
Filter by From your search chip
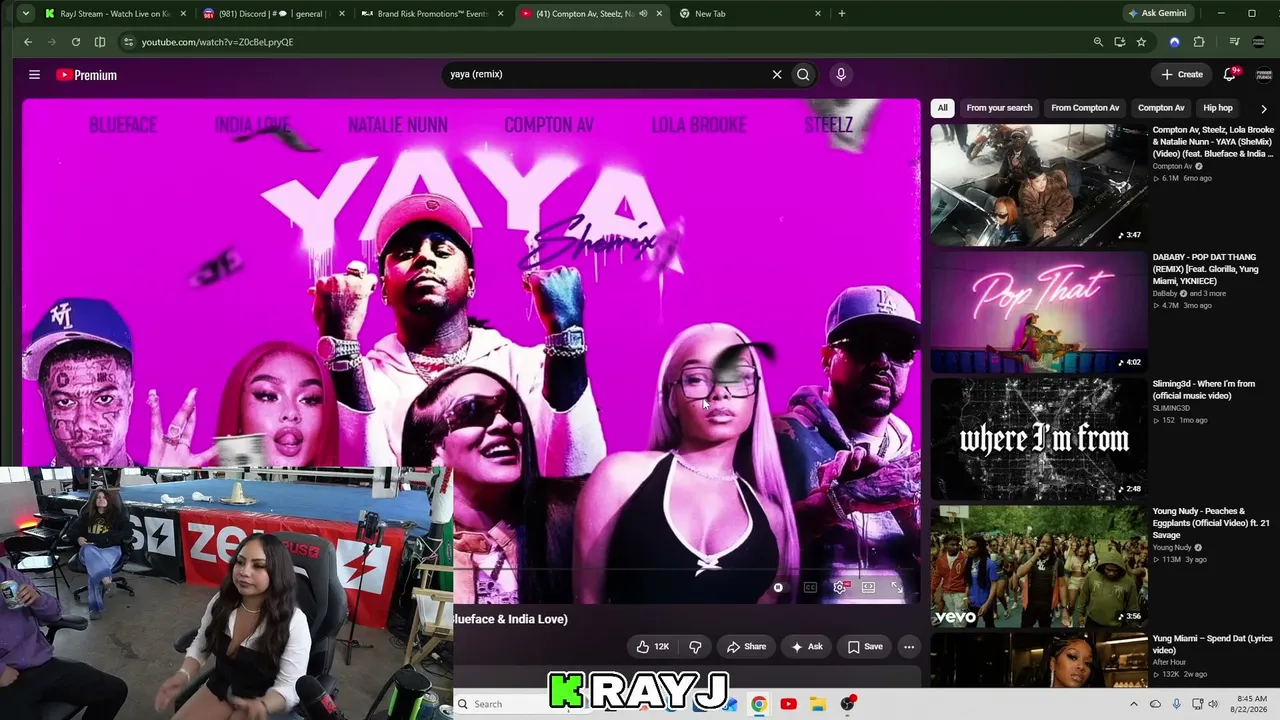tap(999, 108)
